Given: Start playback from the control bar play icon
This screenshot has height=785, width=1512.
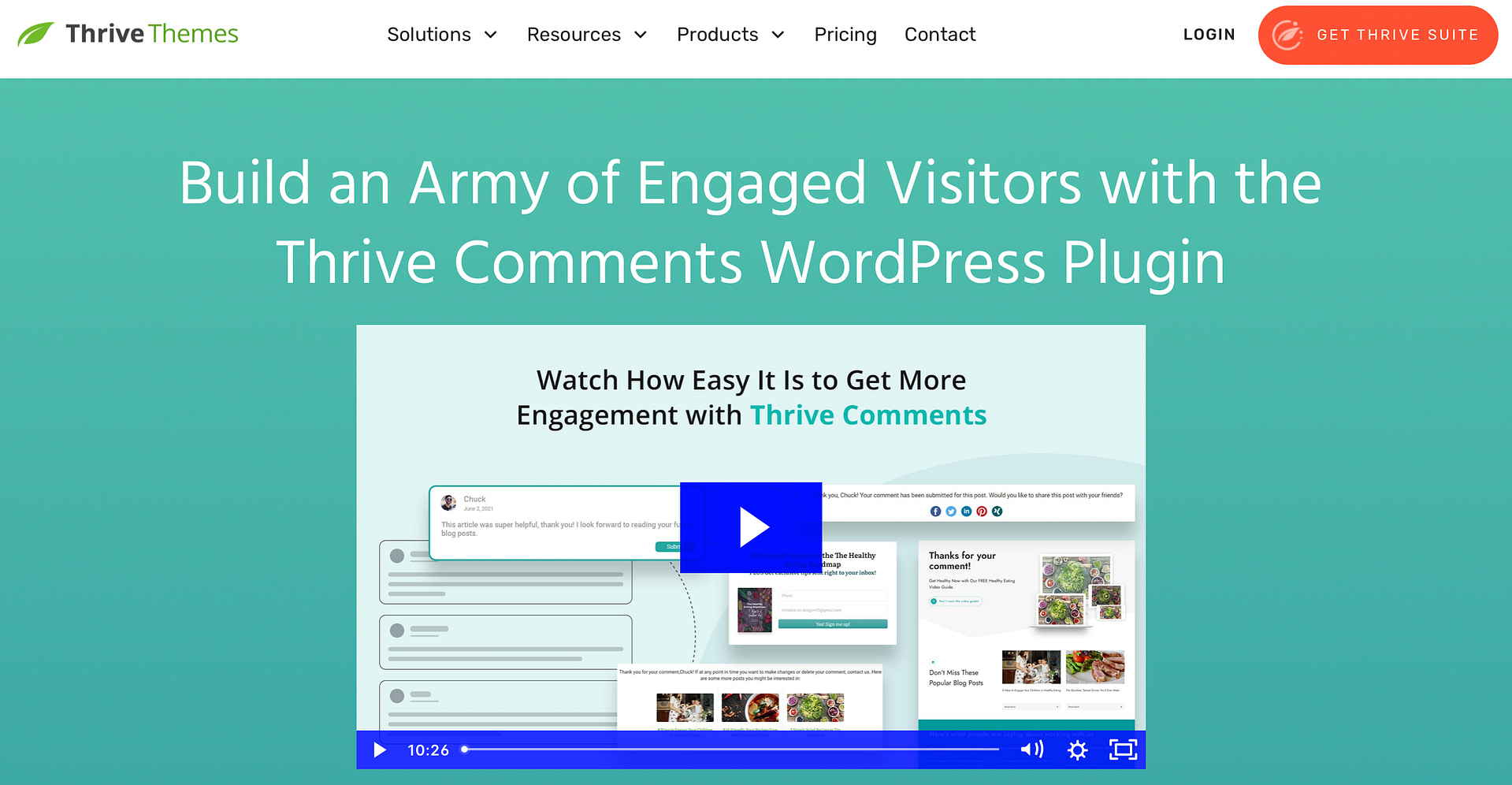Looking at the screenshot, I should click(x=380, y=750).
